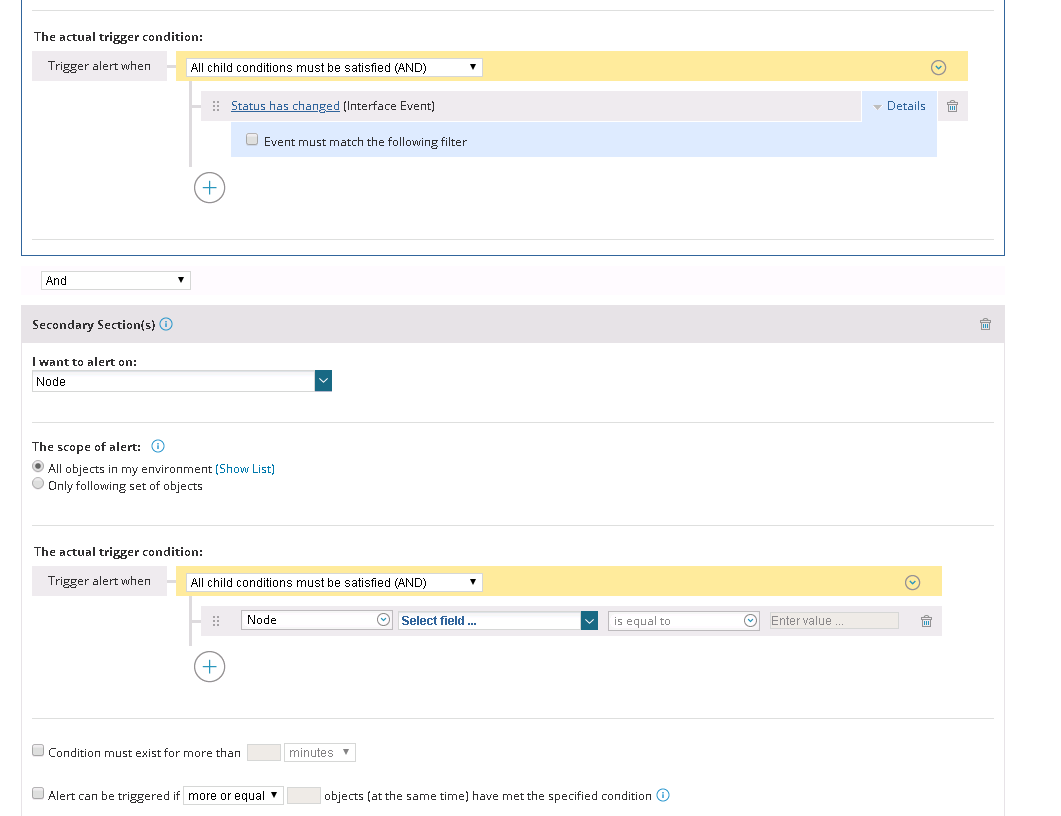Viewport: 1061px width, 816px height.
Task: Delete the Node field condition row
Action: click(x=926, y=621)
